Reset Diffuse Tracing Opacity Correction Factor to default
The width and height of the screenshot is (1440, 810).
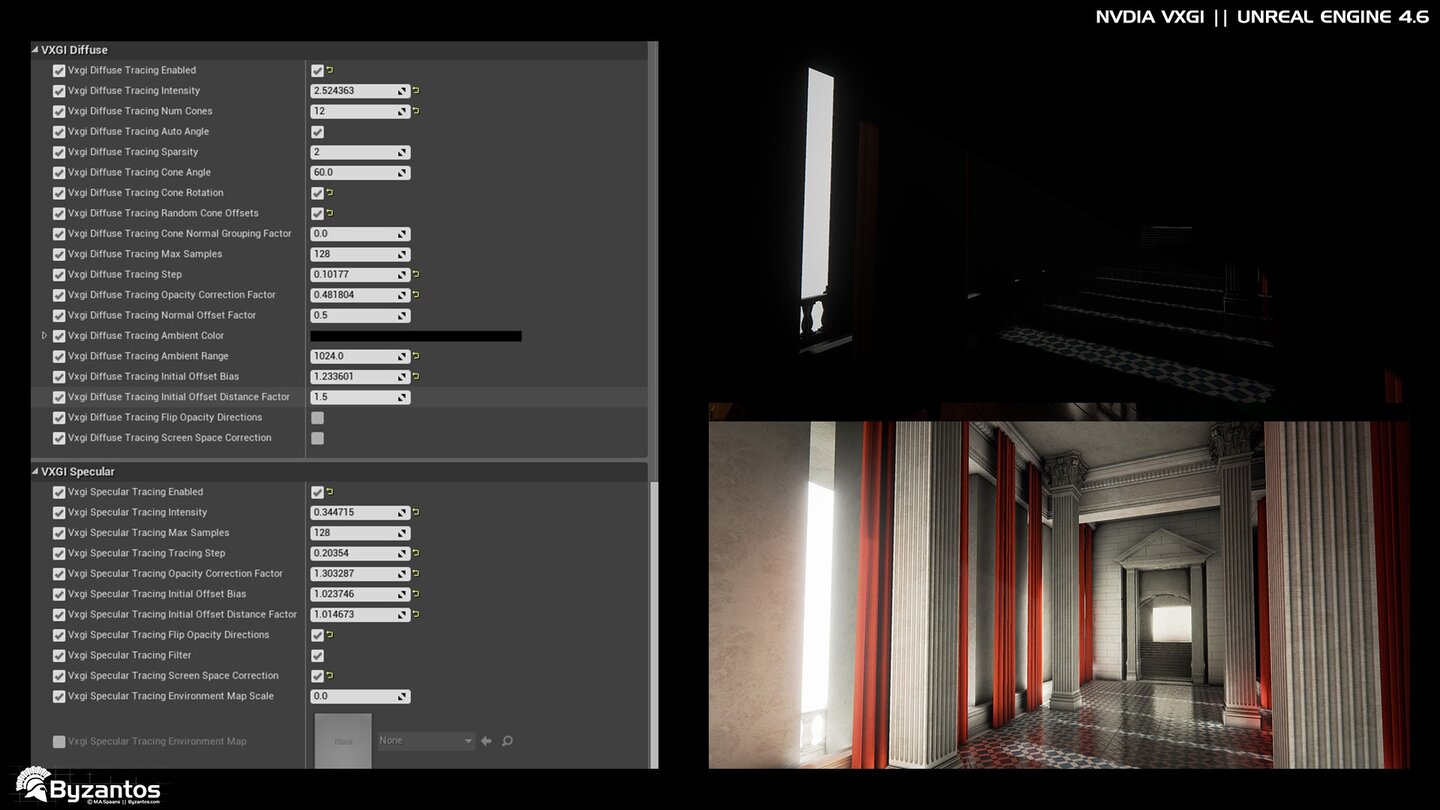click(x=416, y=295)
